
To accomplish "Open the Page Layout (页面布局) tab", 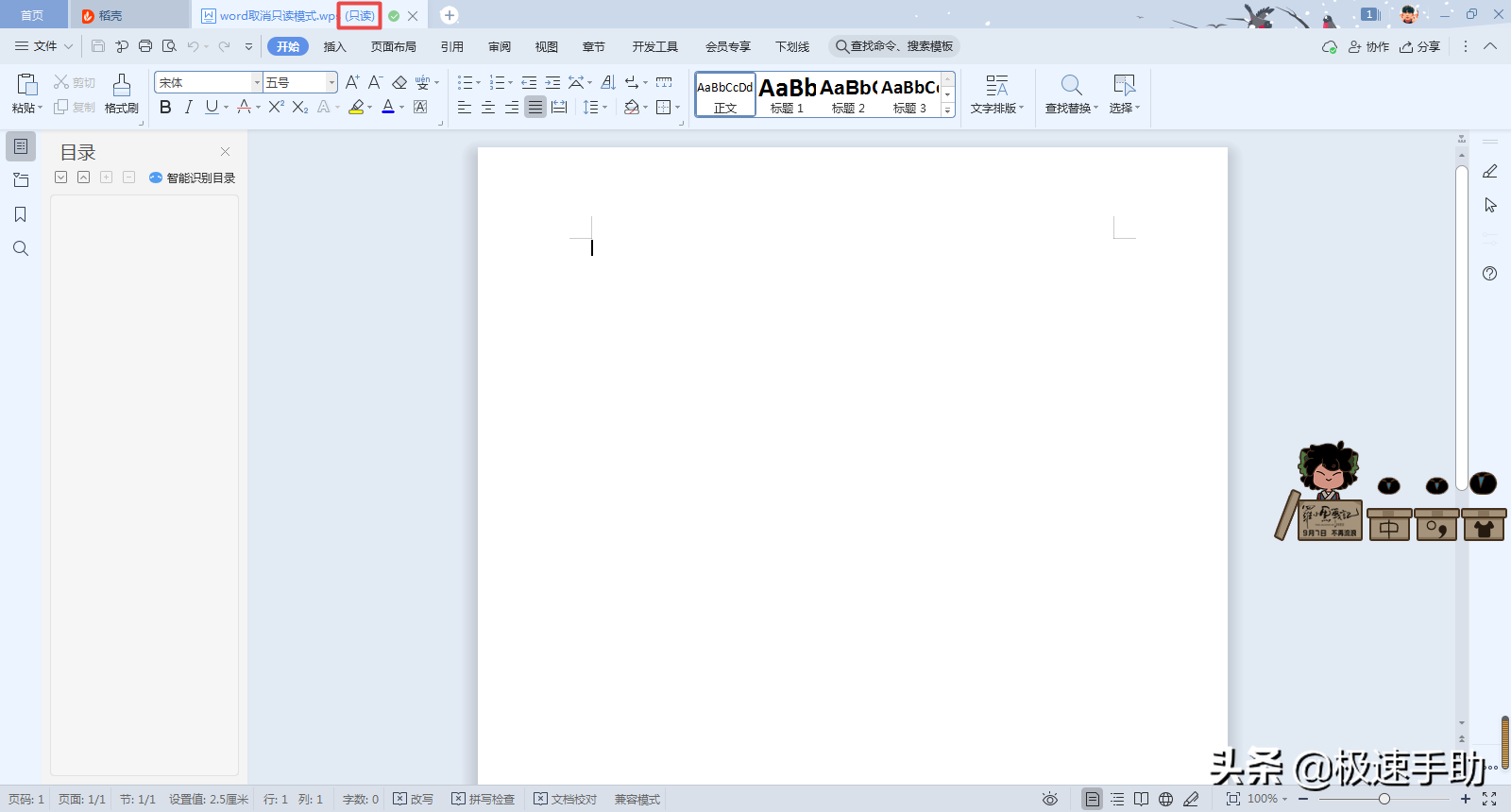I will (393, 46).
